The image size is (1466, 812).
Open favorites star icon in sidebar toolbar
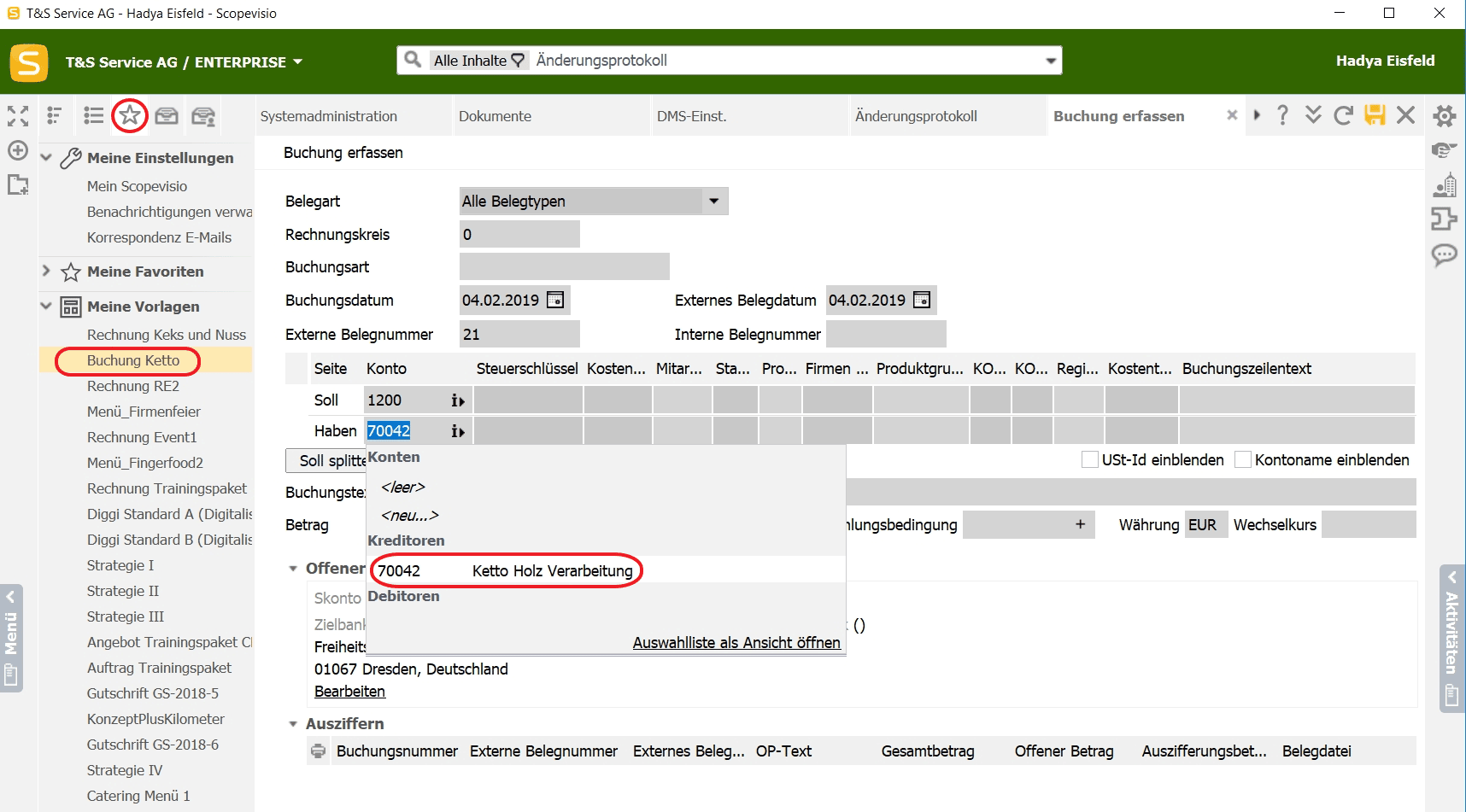pyautogui.click(x=130, y=115)
